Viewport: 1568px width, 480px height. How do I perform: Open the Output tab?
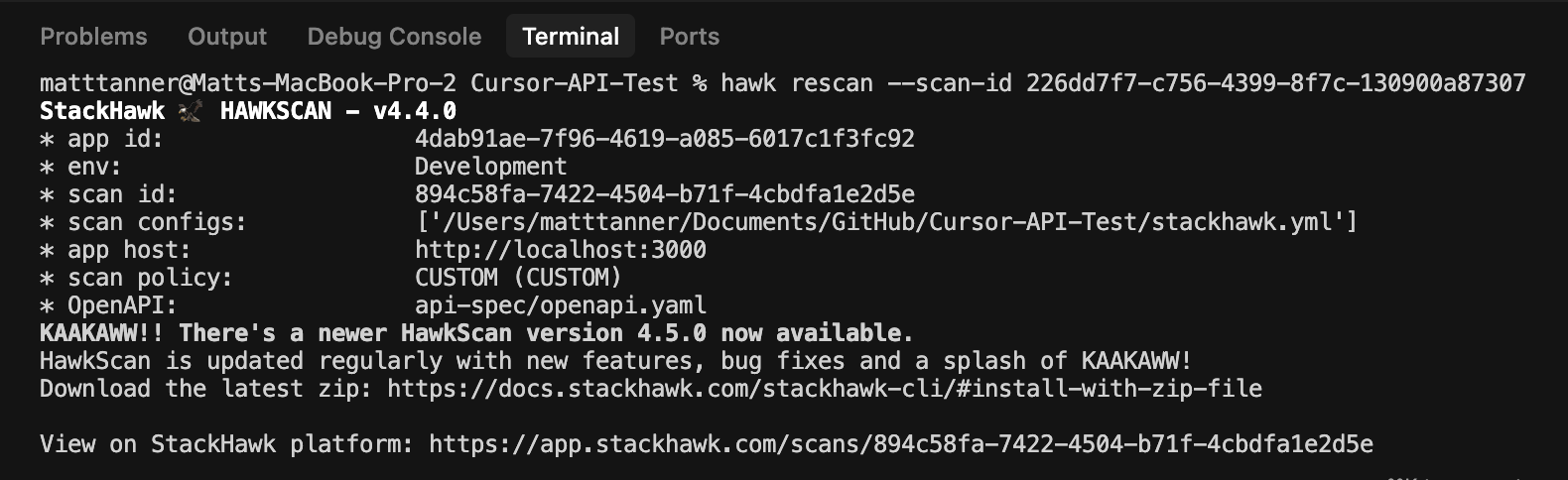coord(227,37)
